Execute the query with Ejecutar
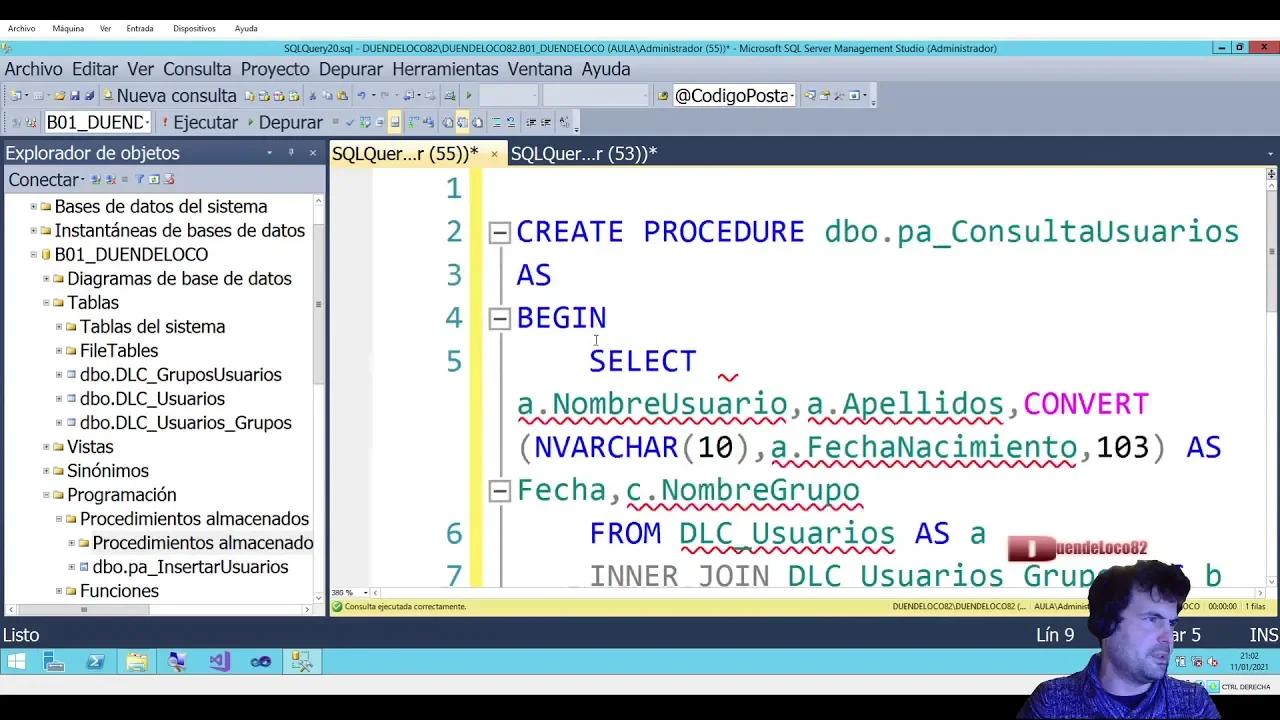This screenshot has height=720, width=1280. click(205, 122)
